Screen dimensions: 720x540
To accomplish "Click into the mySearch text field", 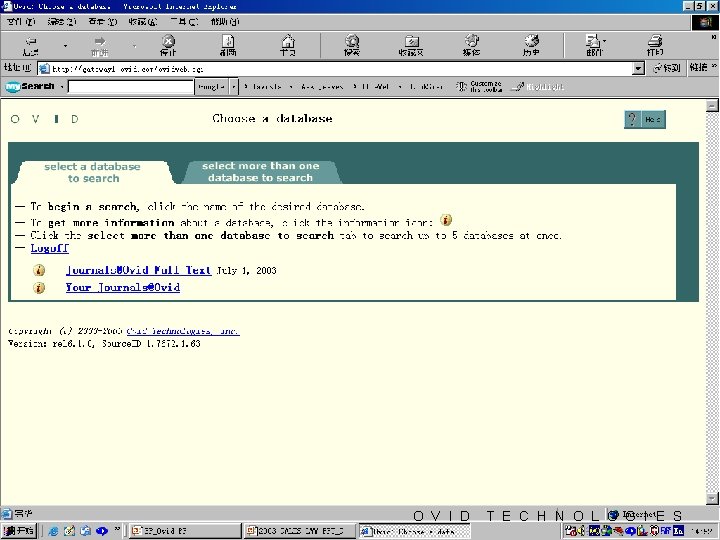I will [x=131, y=86].
